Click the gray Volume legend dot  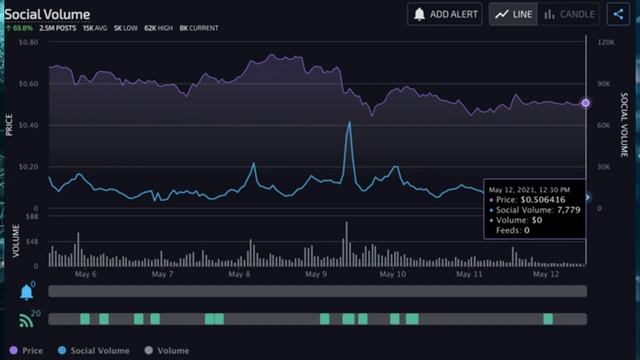[x=149, y=350]
